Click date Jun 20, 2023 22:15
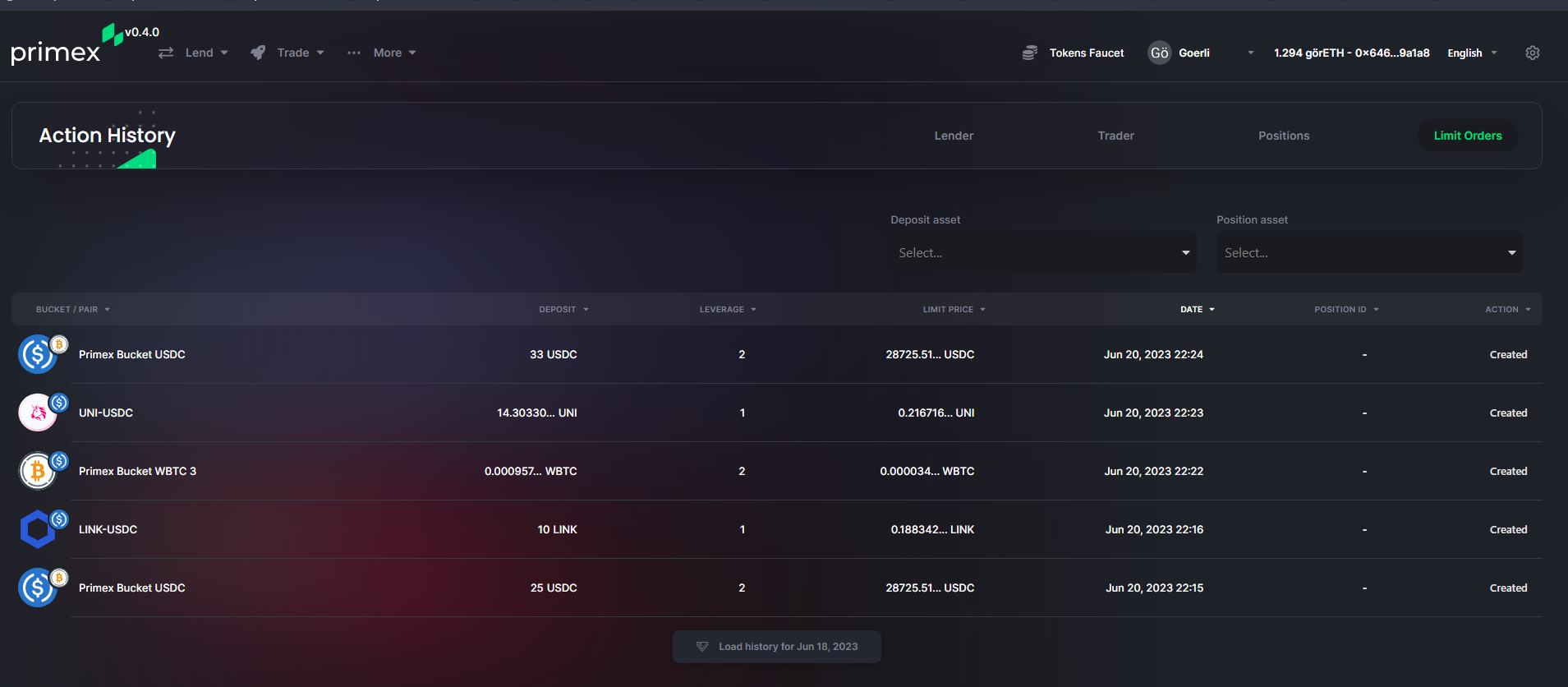The image size is (1568, 687). [x=1154, y=588]
